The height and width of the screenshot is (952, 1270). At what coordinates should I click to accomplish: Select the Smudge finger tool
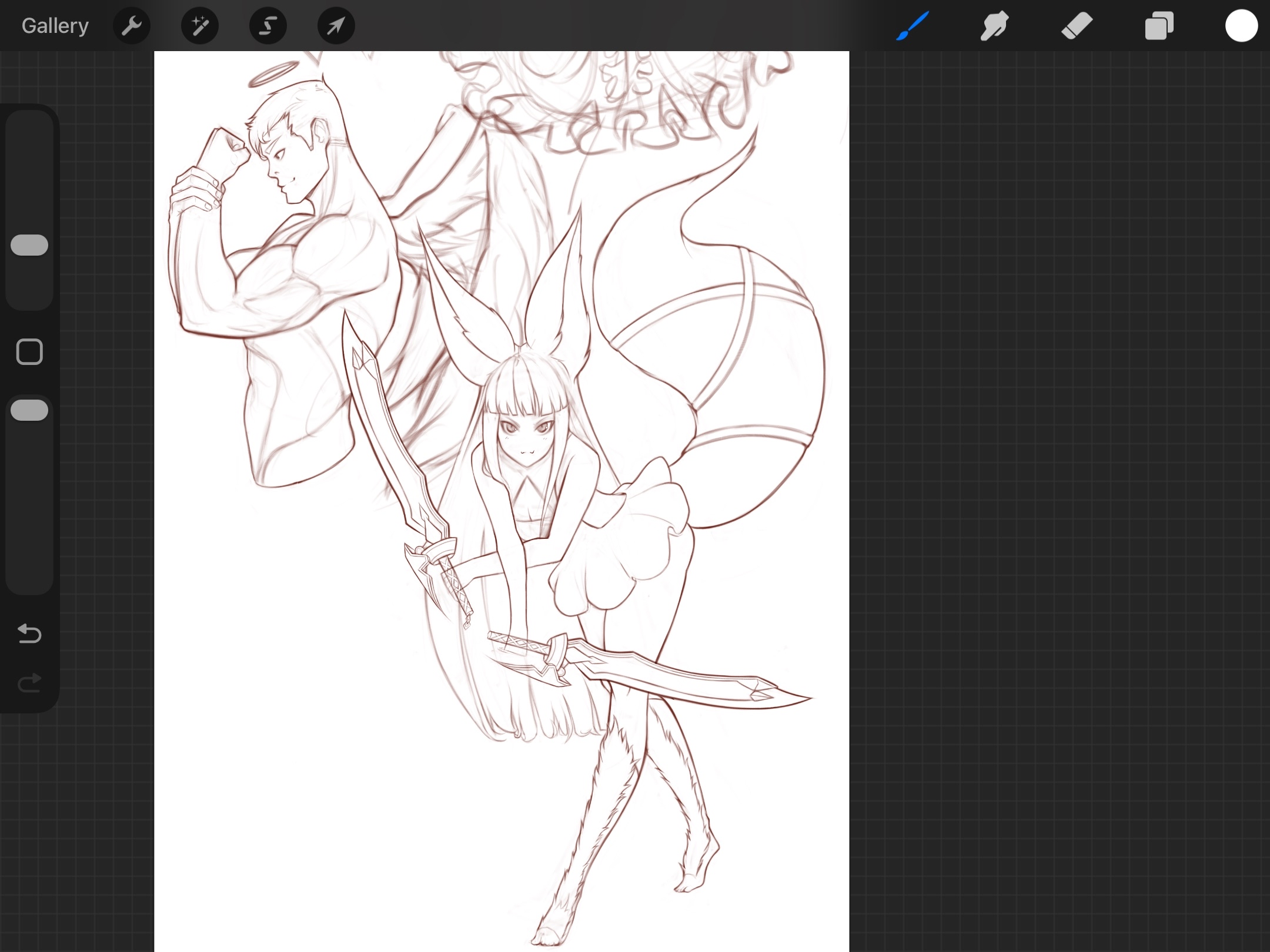(995, 26)
